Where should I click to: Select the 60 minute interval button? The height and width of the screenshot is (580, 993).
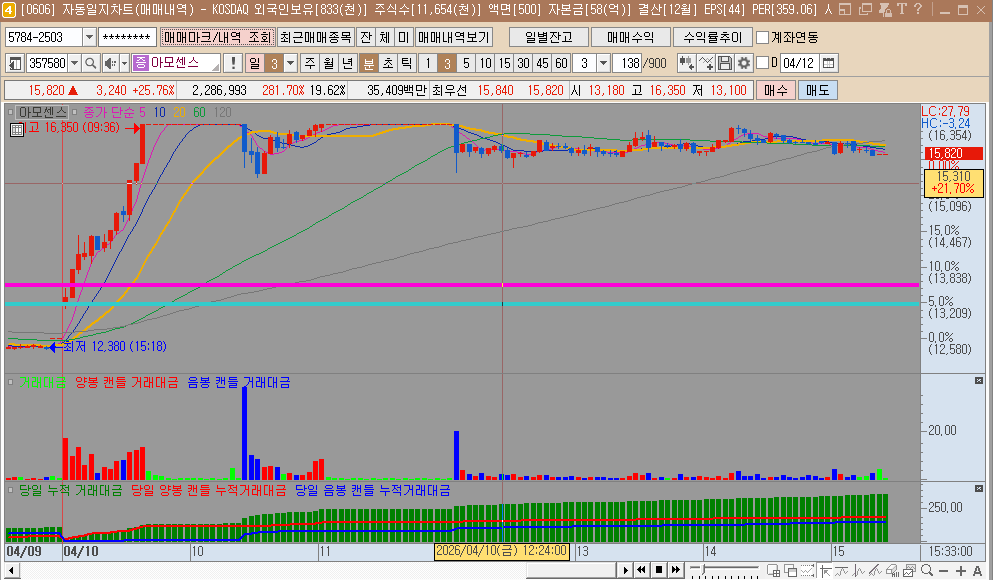(561, 63)
